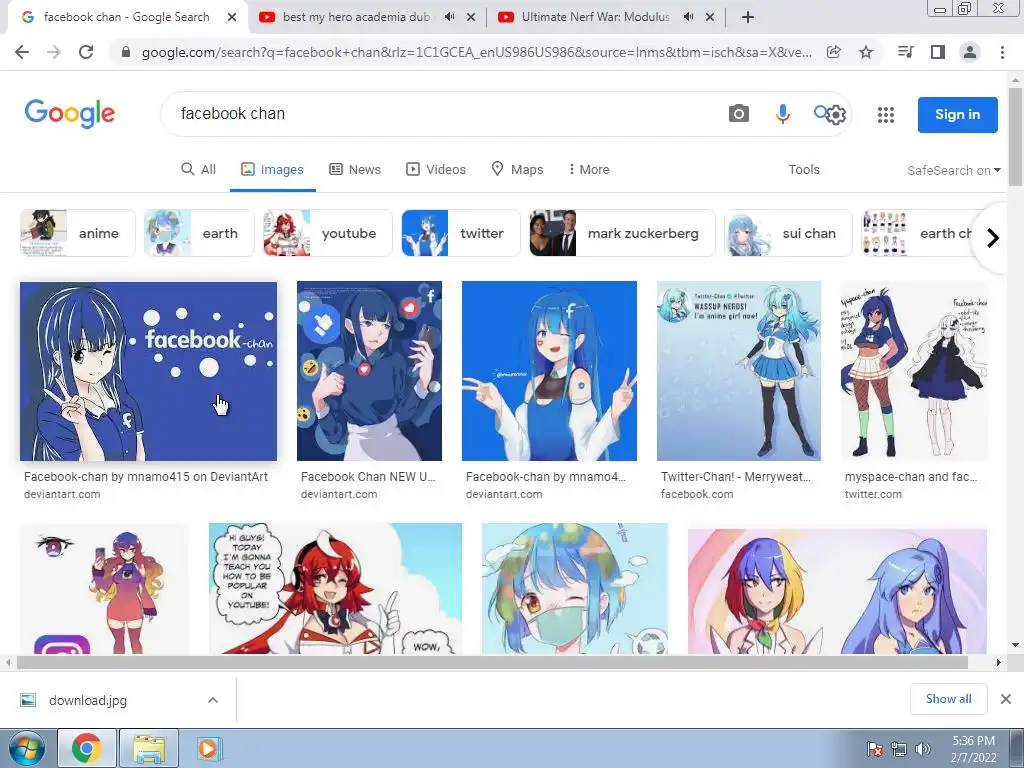Switch to the Ultimate Nerf War tab
Image resolution: width=1024 pixels, height=768 pixels.
[595, 17]
